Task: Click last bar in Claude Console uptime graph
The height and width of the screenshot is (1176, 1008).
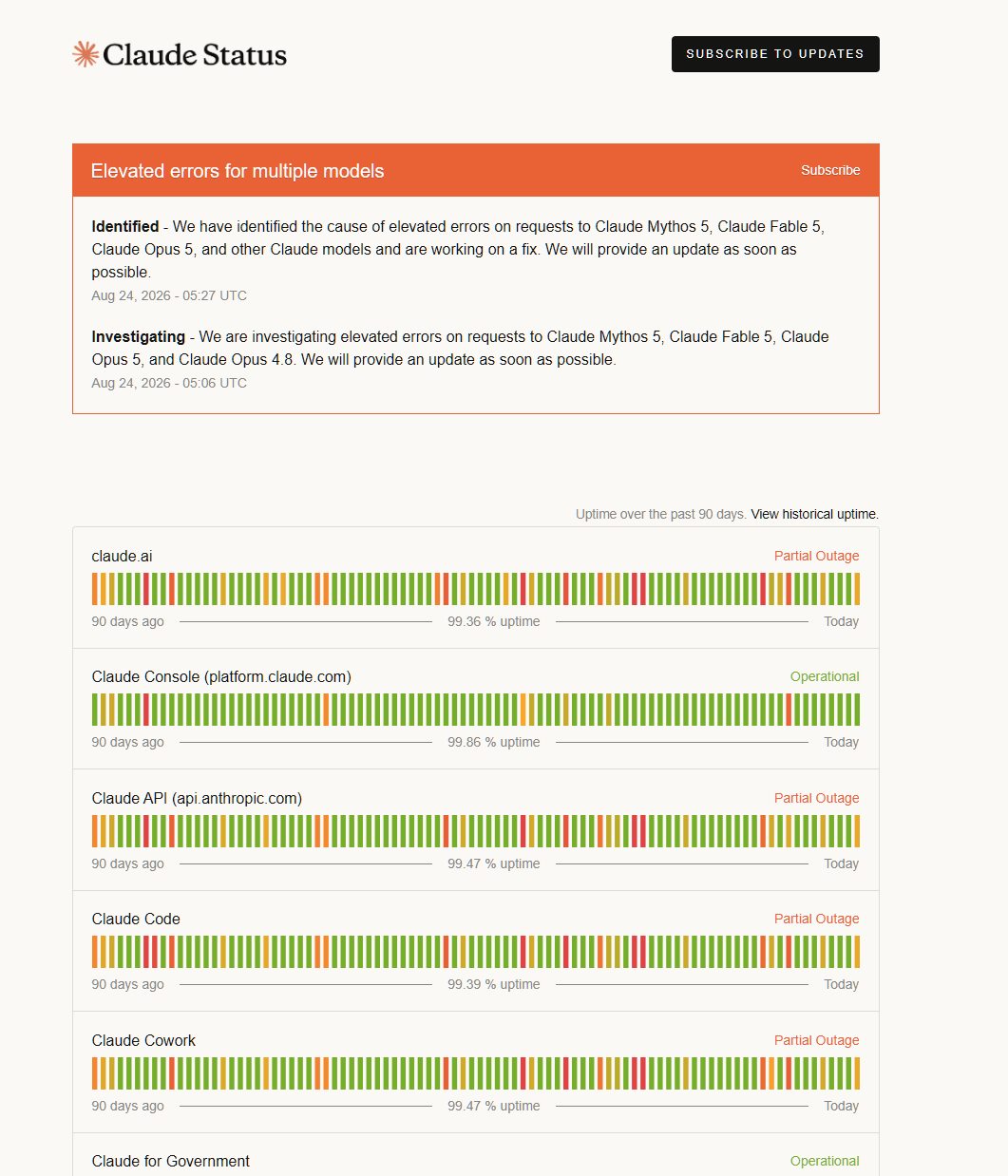Action: click(857, 710)
